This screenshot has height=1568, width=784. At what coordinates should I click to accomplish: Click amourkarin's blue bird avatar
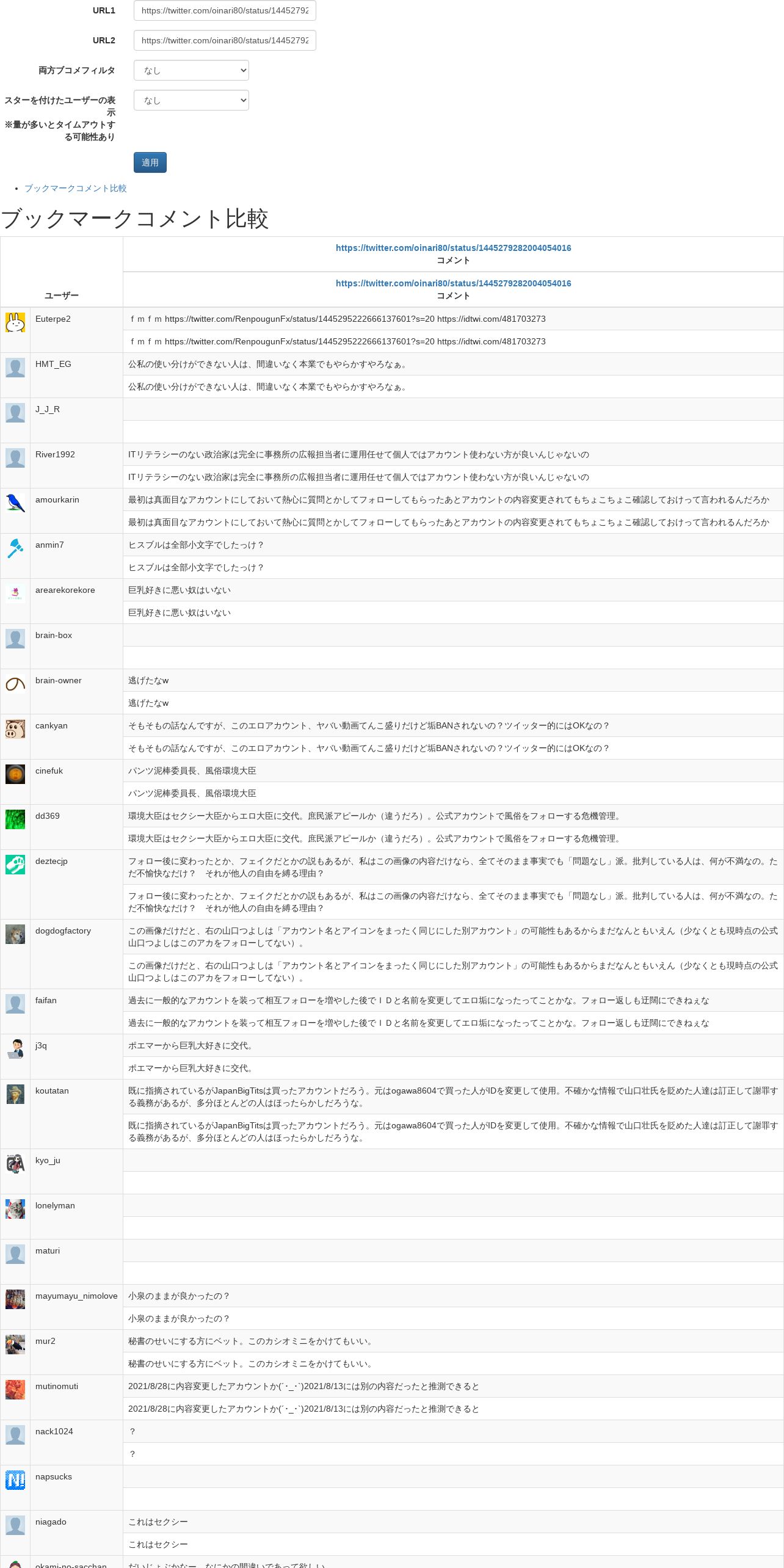point(15,503)
